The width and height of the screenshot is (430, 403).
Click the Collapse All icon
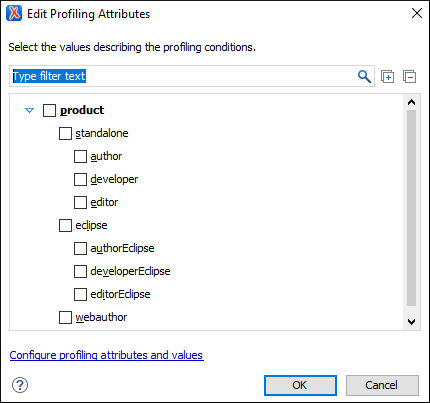409,77
